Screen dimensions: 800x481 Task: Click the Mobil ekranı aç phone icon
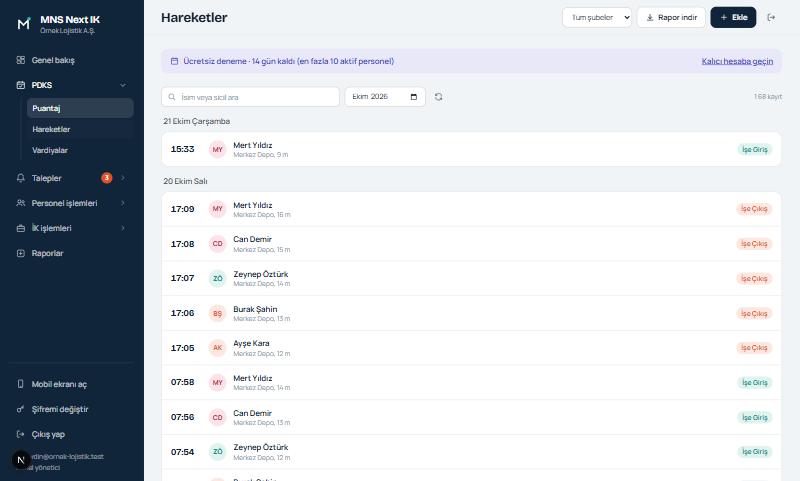(20, 384)
